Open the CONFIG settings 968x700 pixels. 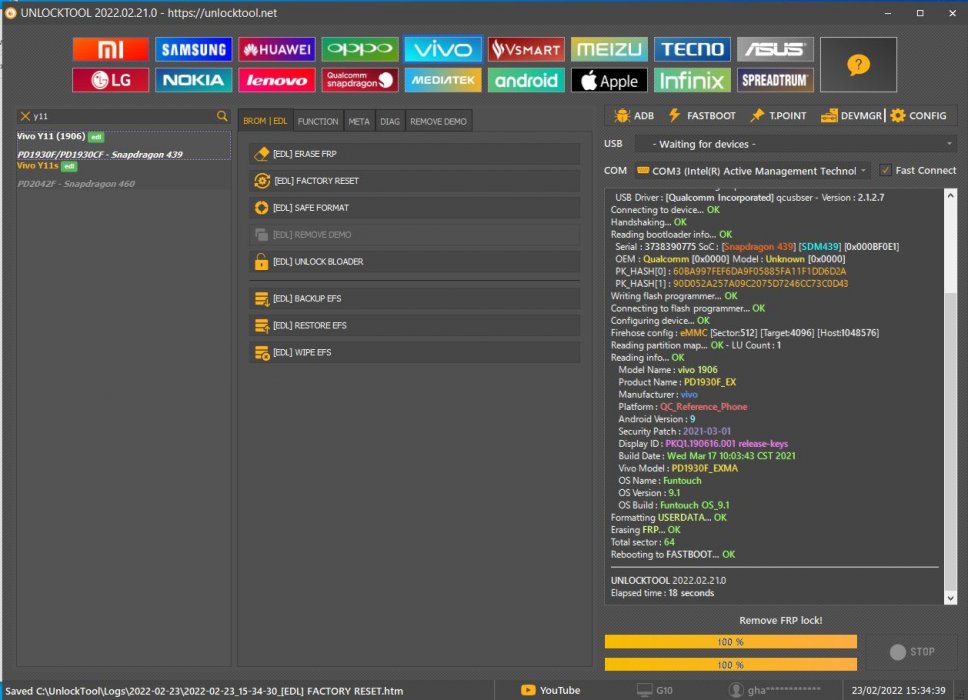pyautogui.click(x=919, y=115)
